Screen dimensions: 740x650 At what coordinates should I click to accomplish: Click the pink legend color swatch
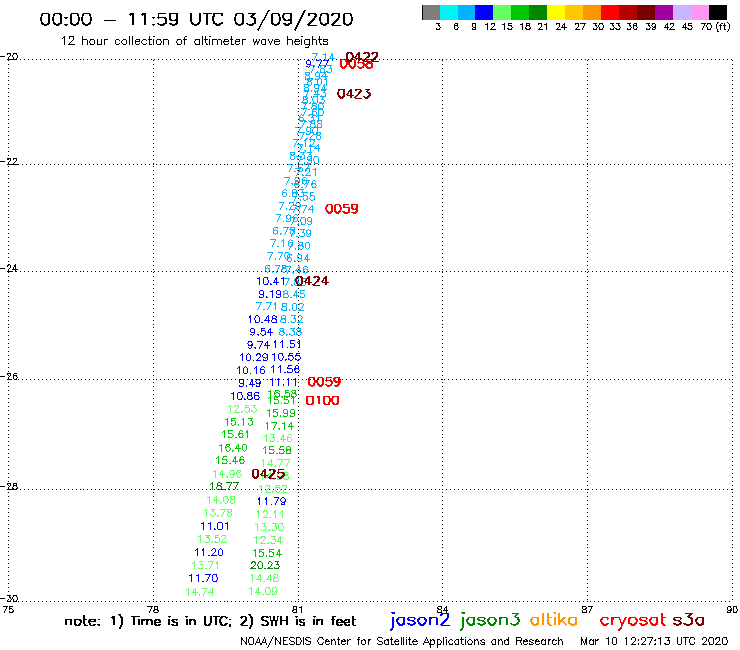tap(699, 12)
